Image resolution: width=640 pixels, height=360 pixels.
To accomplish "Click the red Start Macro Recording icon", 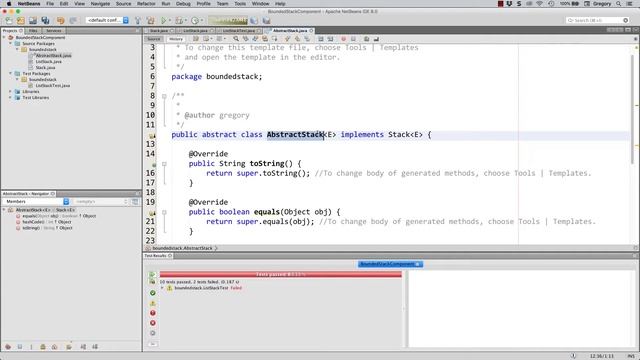I will [x=343, y=39].
